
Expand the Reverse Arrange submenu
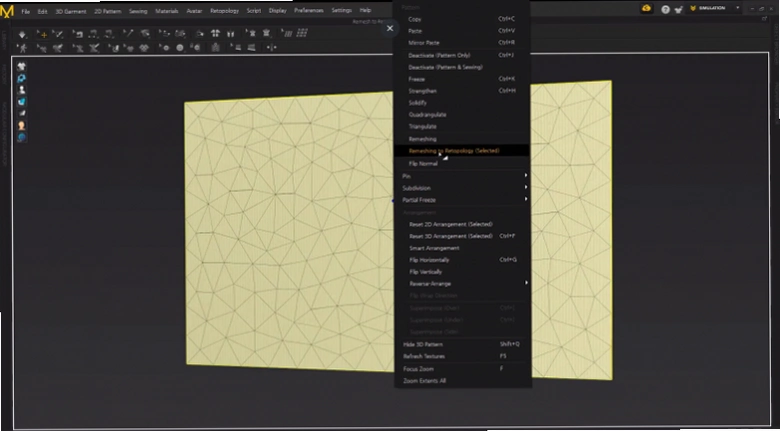tap(463, 284)
